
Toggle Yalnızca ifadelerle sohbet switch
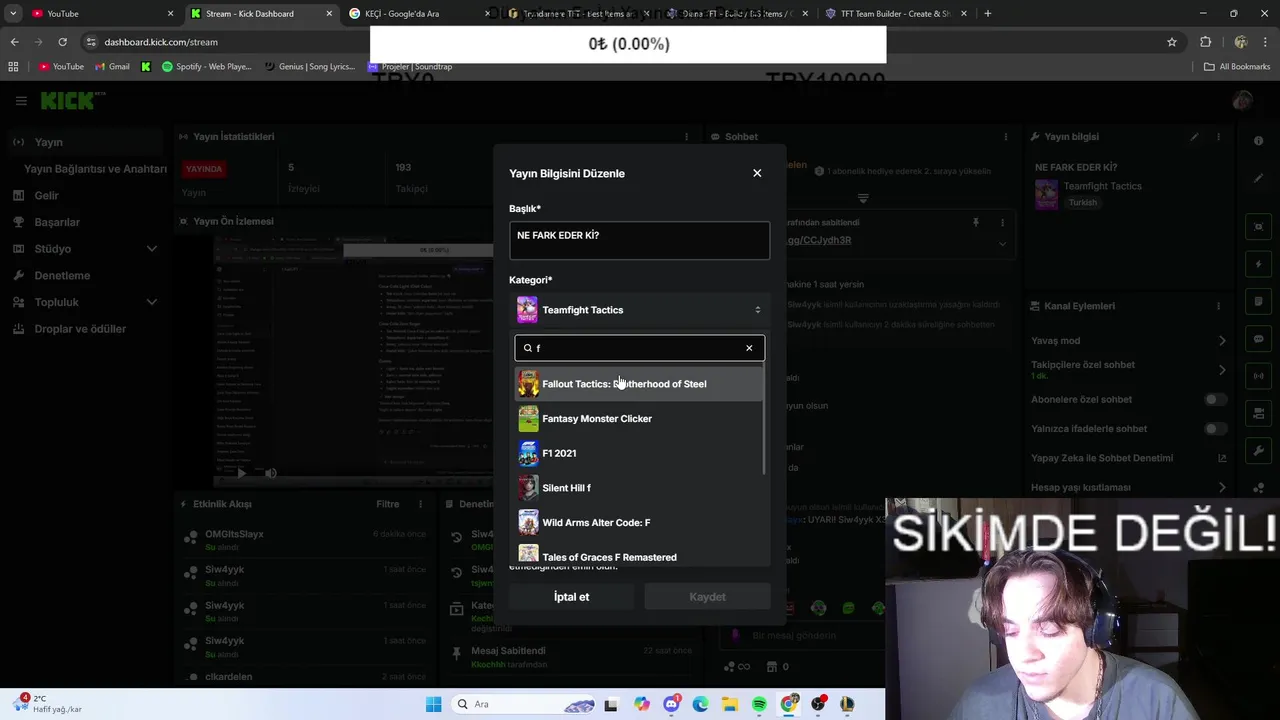[x=1214, y=429]
